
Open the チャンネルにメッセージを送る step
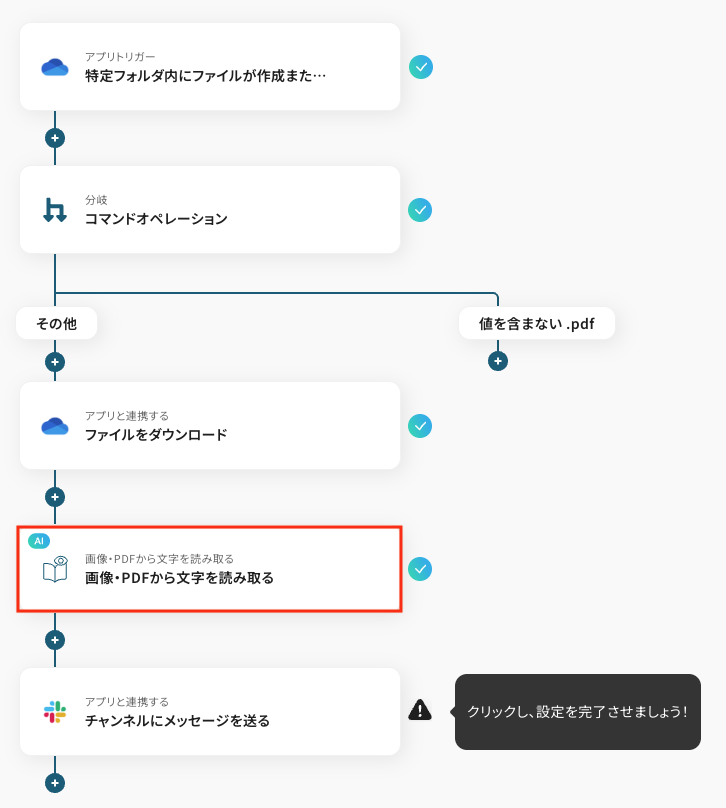210,712
